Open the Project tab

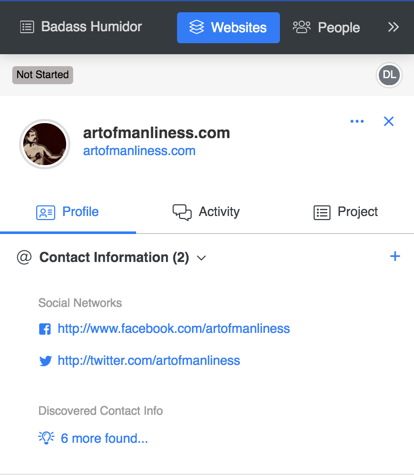[346, 212]
